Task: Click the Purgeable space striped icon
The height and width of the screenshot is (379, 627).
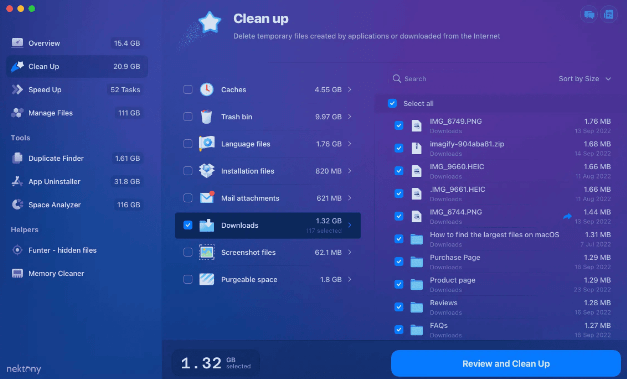Action: [x=207, y=279]
